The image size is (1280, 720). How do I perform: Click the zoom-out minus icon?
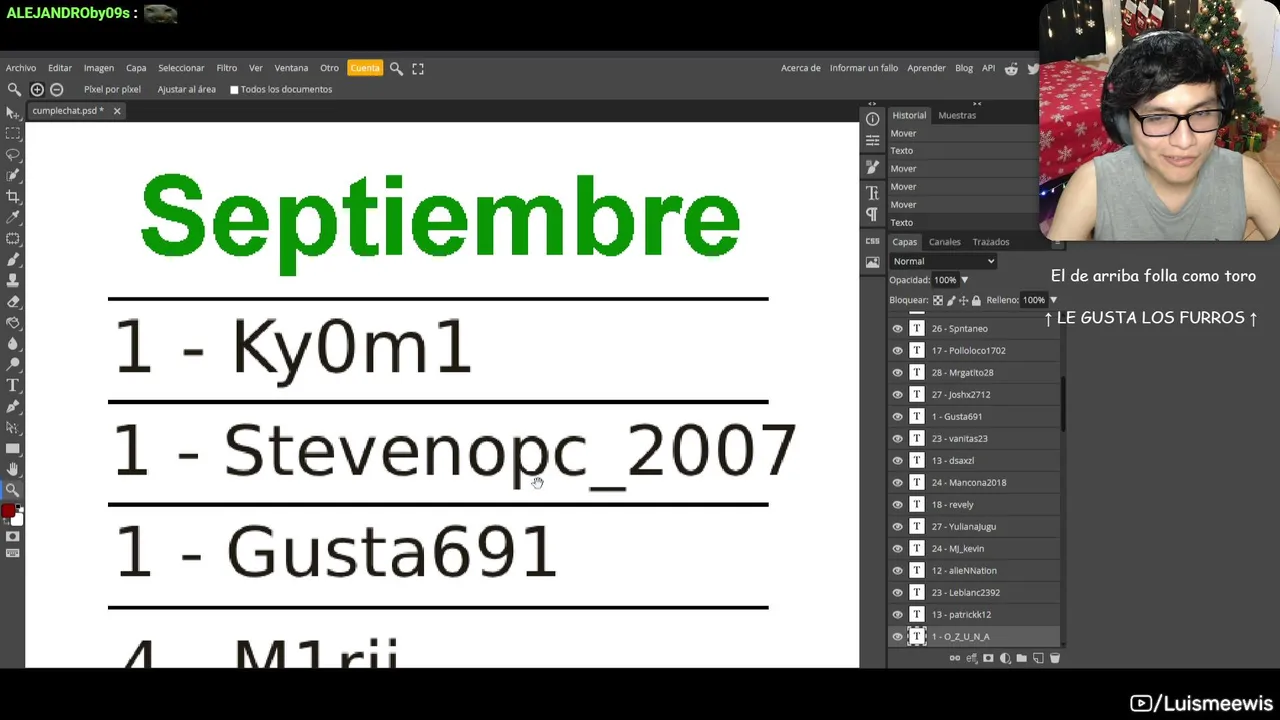56,89
